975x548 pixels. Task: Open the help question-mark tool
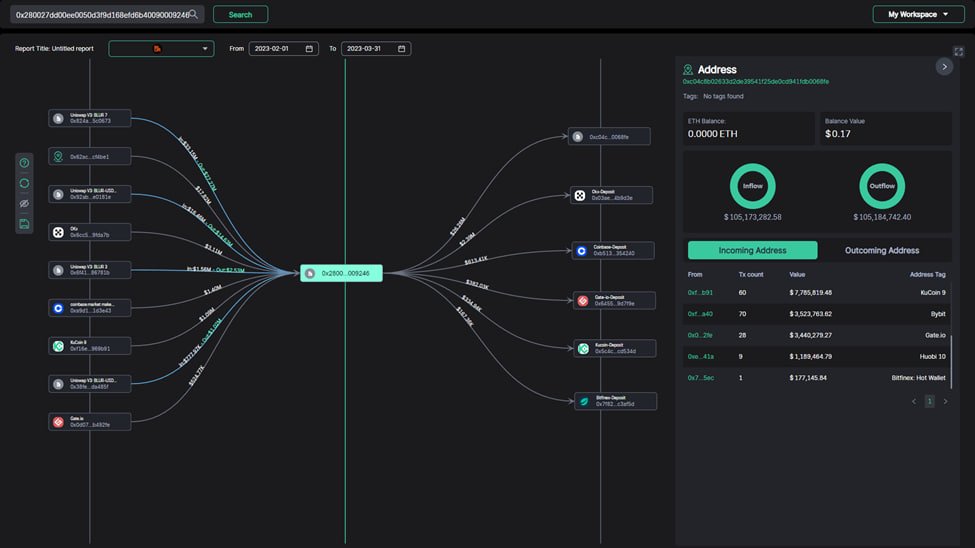(24, 163)
